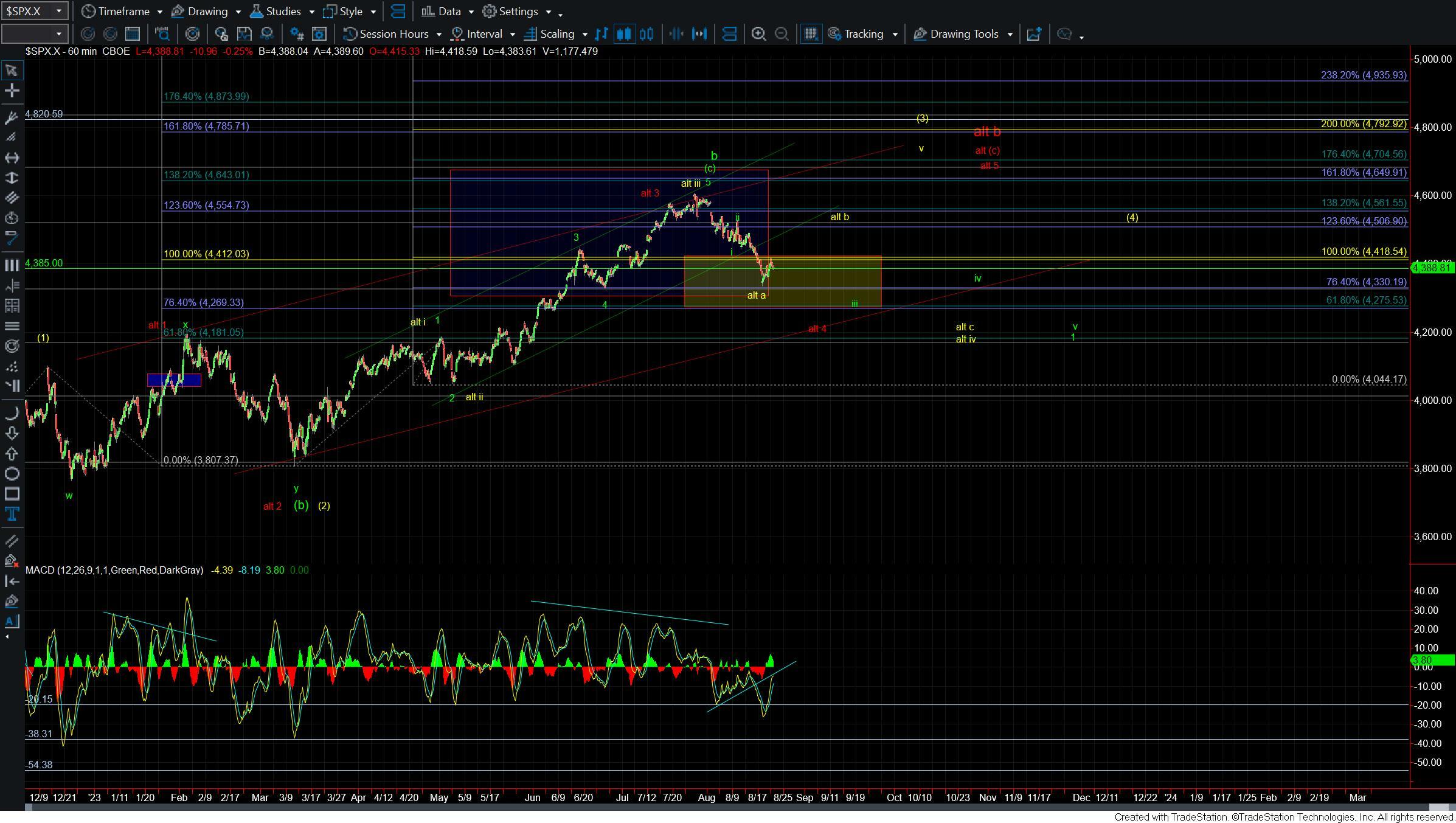Collapse the left drawing toolbar arrow
The height and width of the screenshot is (823, 1456).
[7, 636]
